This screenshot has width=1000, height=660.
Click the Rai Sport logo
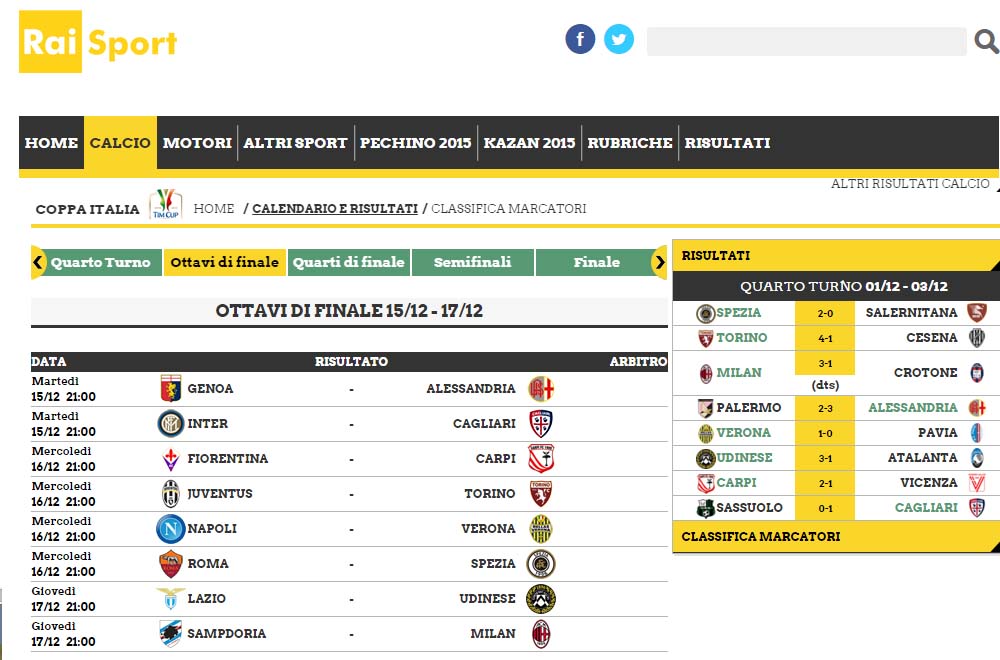click(x=98, y=42)
